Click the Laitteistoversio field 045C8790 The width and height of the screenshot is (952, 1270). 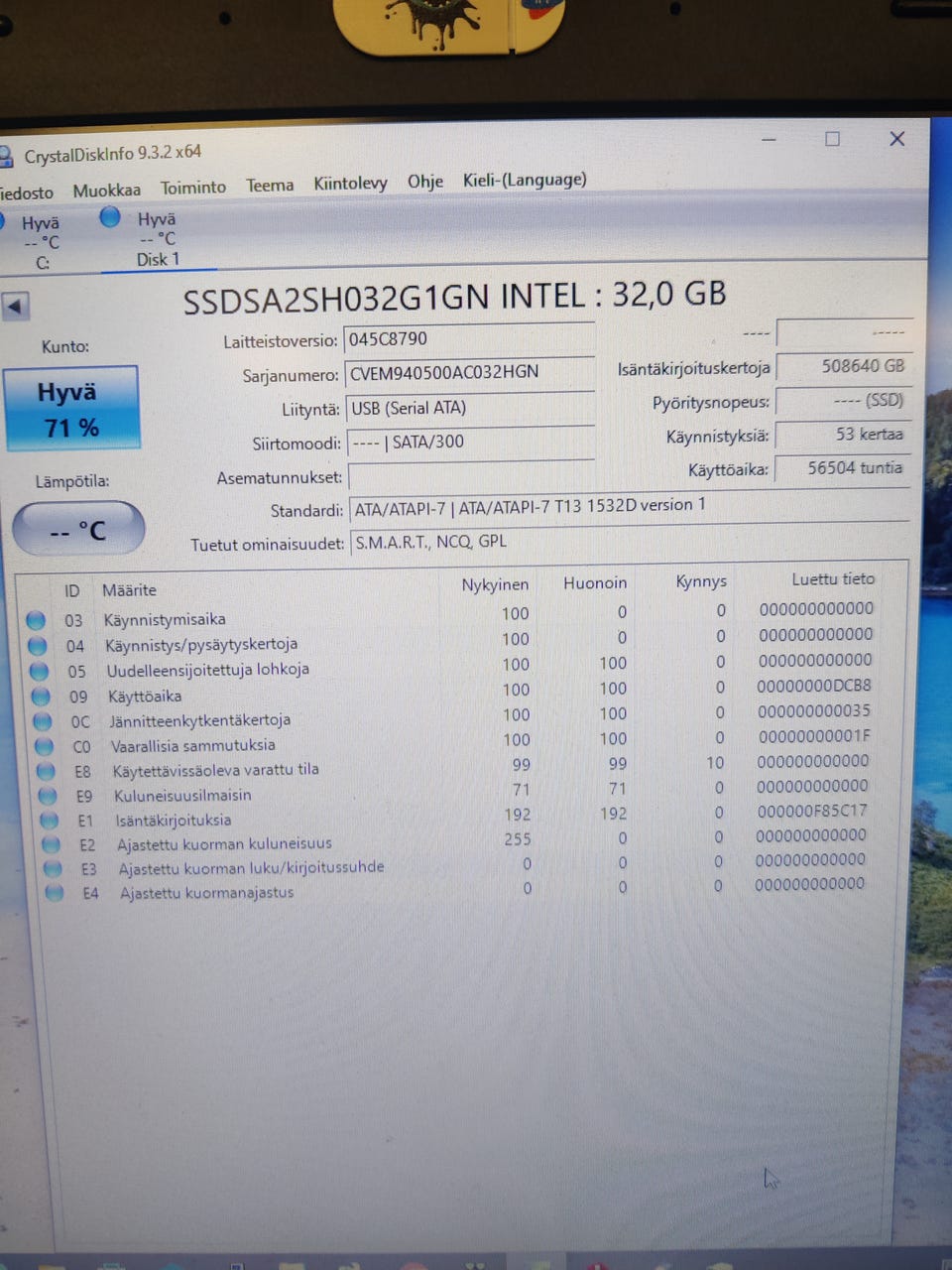pos(469,338)
